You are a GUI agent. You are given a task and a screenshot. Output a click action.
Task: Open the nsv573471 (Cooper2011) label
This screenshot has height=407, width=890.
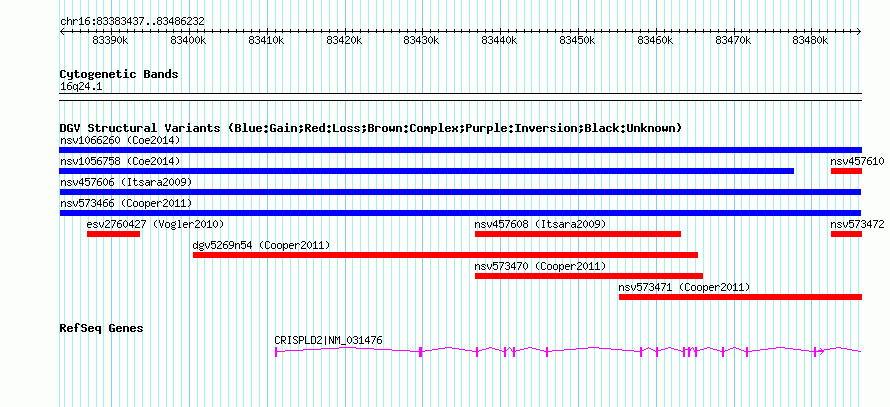click(x=685, y=287)
